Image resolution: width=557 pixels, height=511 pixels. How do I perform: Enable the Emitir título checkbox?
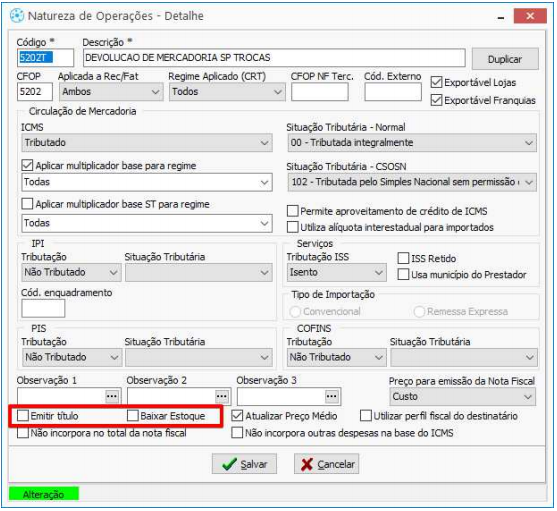[23, 415]
